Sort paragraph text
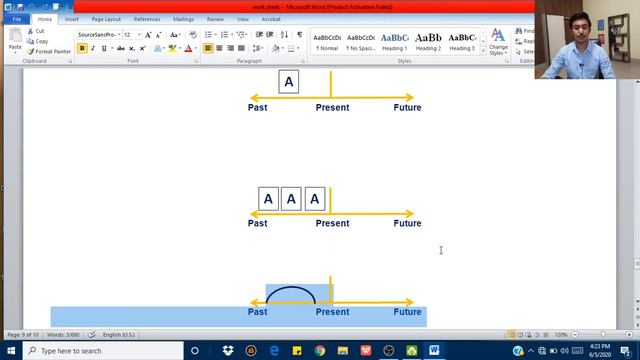This screenshot has width=640, height=360. click(284, 35)
